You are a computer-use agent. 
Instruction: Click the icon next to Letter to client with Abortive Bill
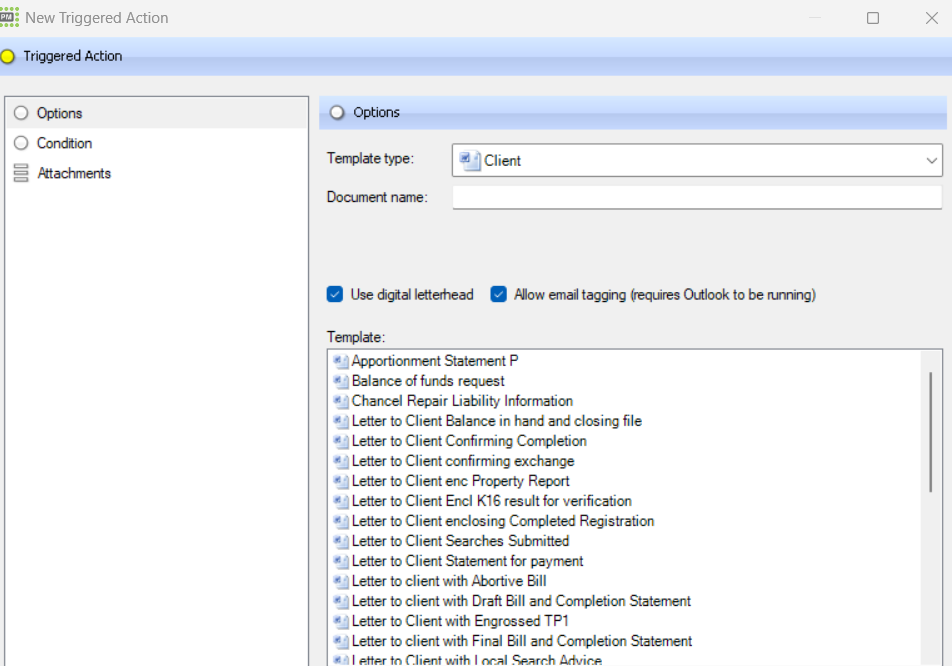click(340, 581)
